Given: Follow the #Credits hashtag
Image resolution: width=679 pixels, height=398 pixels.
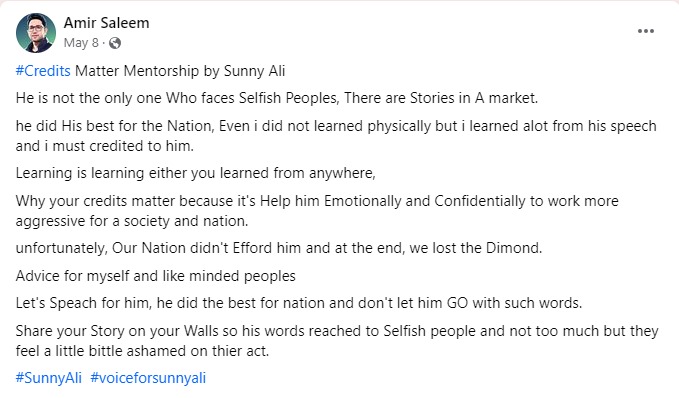Looking at the screenshot, I should coord(43,71).
